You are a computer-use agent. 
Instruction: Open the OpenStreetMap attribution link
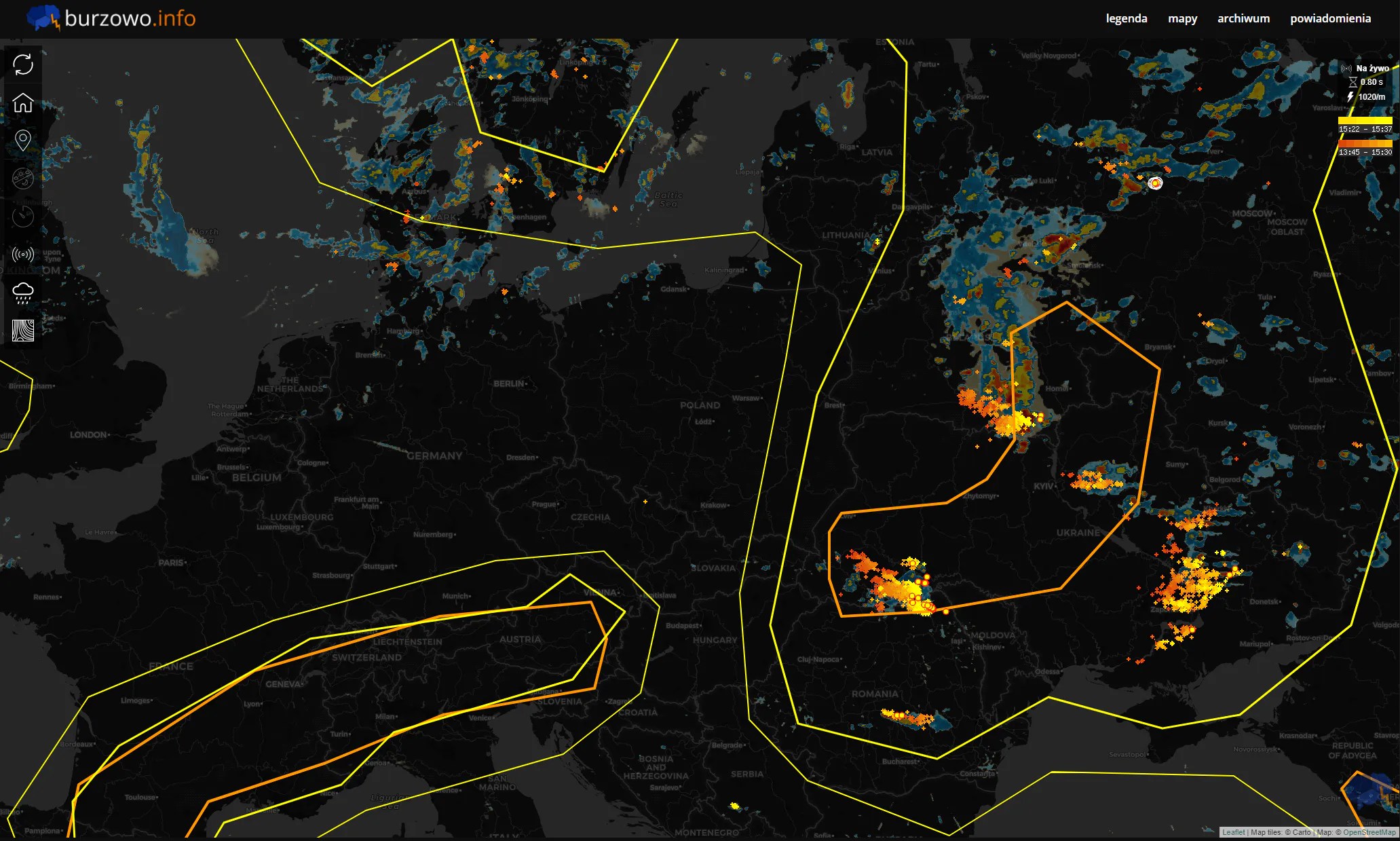pos(1369,832)
